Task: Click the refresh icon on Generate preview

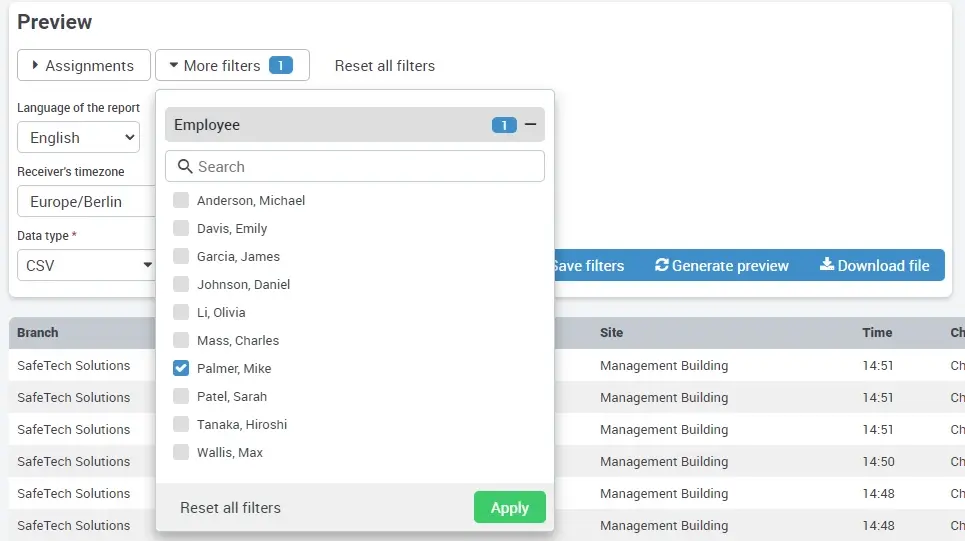Action: pyautogui.click(x=662, y=265)
